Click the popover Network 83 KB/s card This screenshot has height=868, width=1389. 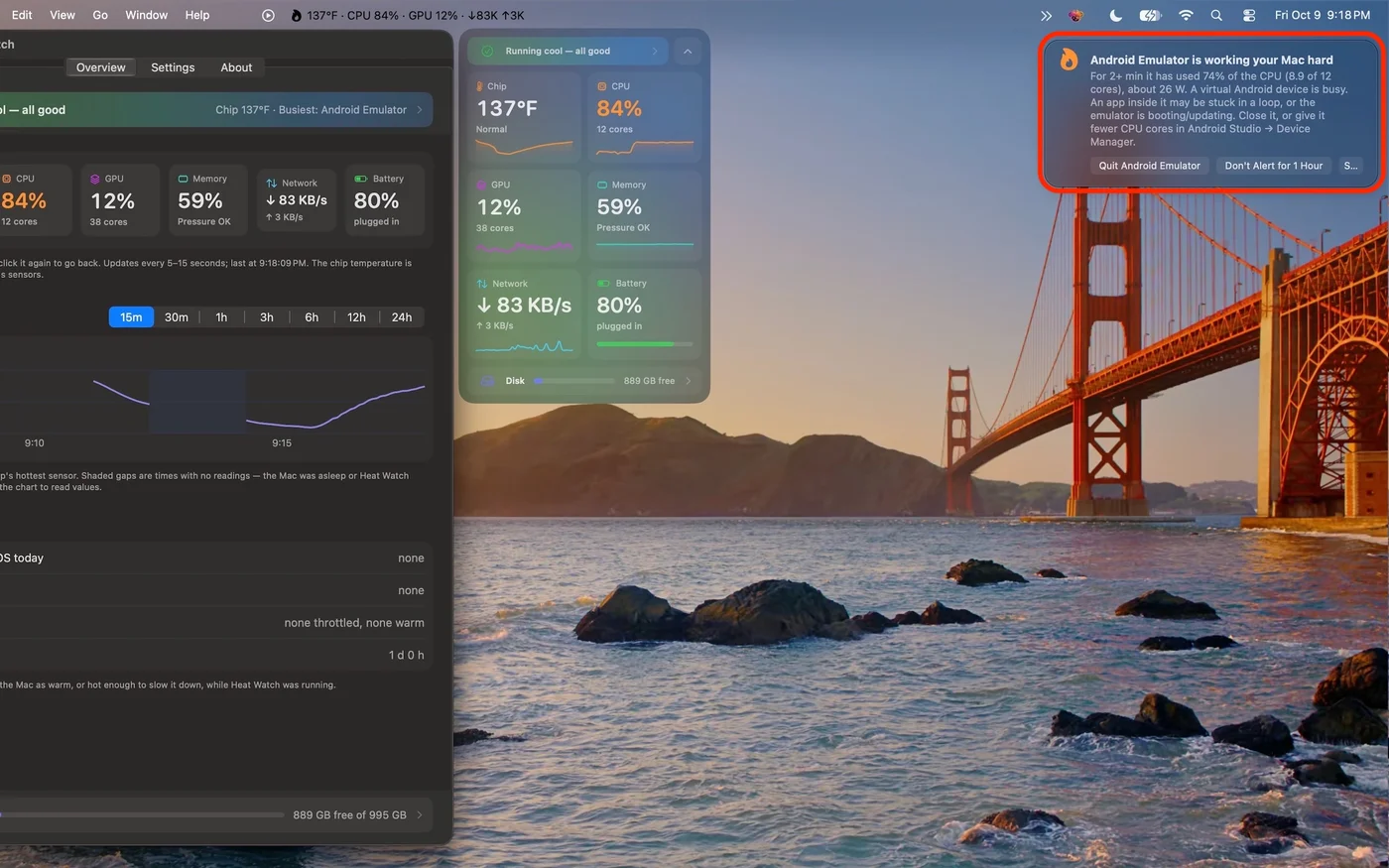click(x=524, y=313)
